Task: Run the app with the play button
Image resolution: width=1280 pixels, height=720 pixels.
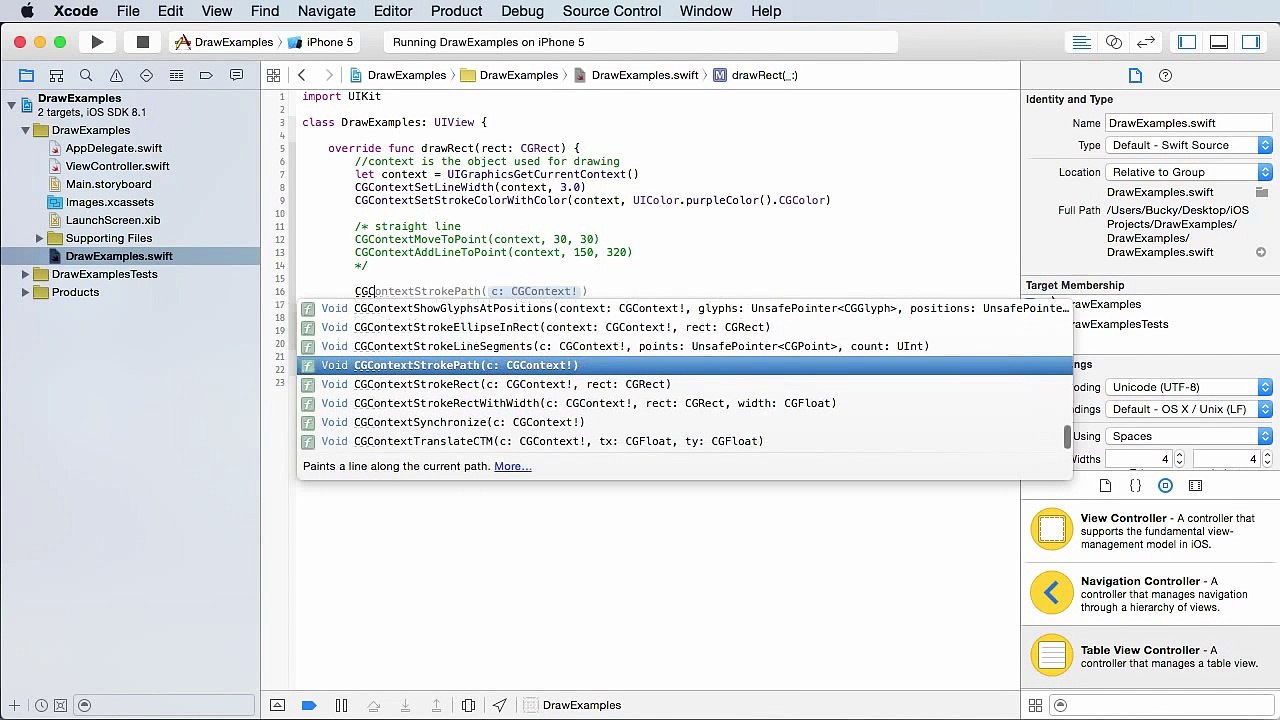Action: pyautogui.click(x=97, y=42)
